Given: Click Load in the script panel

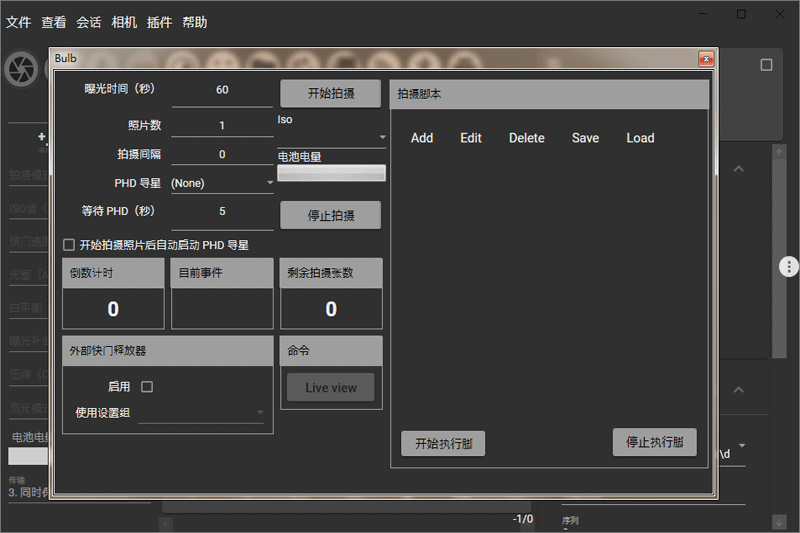Looking at the screenshot, I should pyautogui.click(x=640, y=138).
